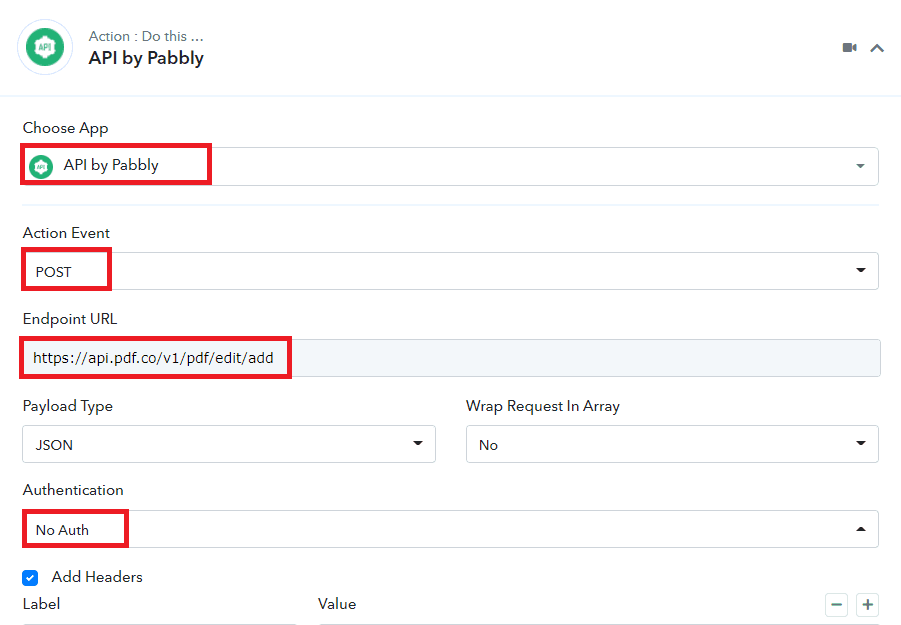This screenshot has height=625, width=901.
Task: Open the Action Event dropdown showing POST
Action: point(860,270)
